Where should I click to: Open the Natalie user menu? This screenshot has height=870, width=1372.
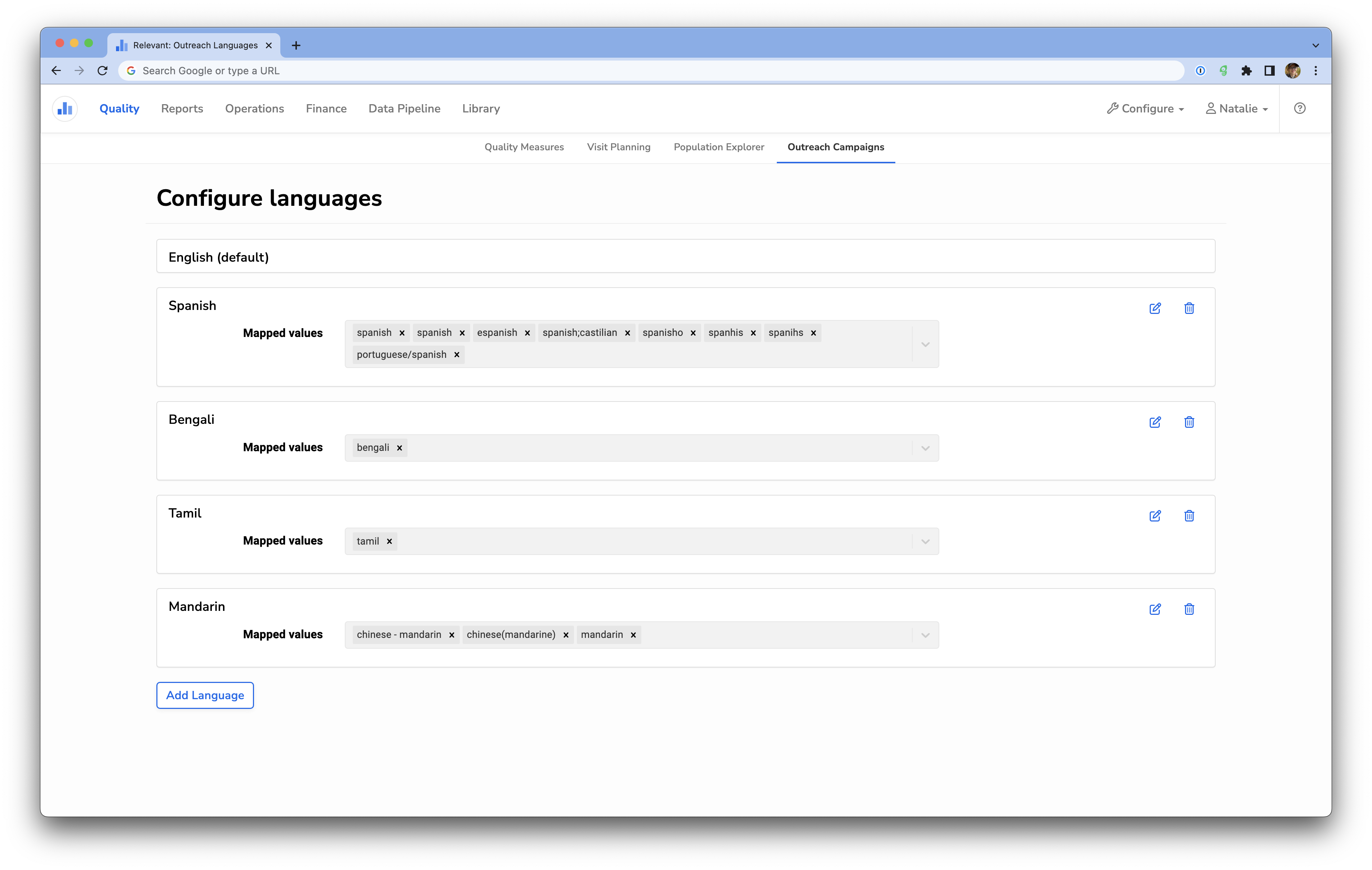point(1237,108)
